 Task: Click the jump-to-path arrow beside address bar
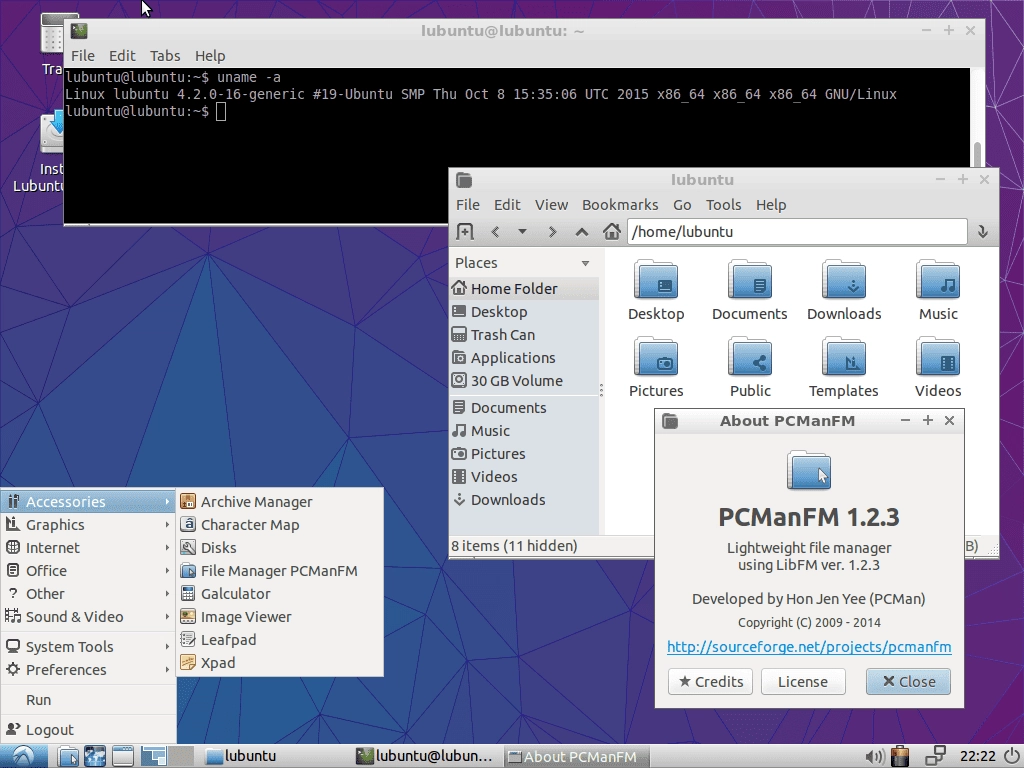click(x=982, y=232)
